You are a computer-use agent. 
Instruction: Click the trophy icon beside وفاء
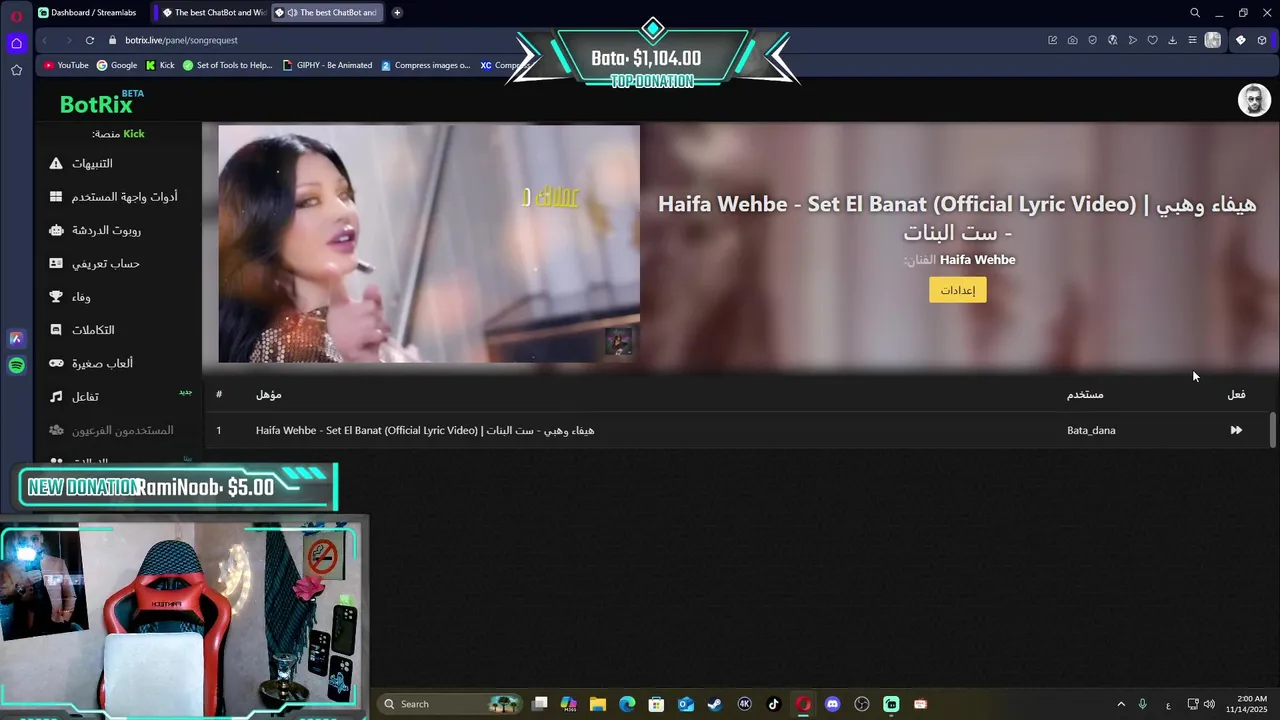tap(56, 297)
